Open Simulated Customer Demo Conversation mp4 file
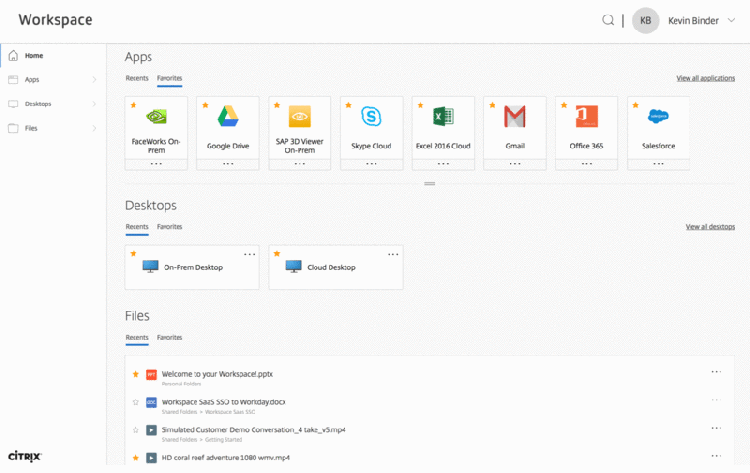This screenshot has height=473, width=750. [254, 429]
